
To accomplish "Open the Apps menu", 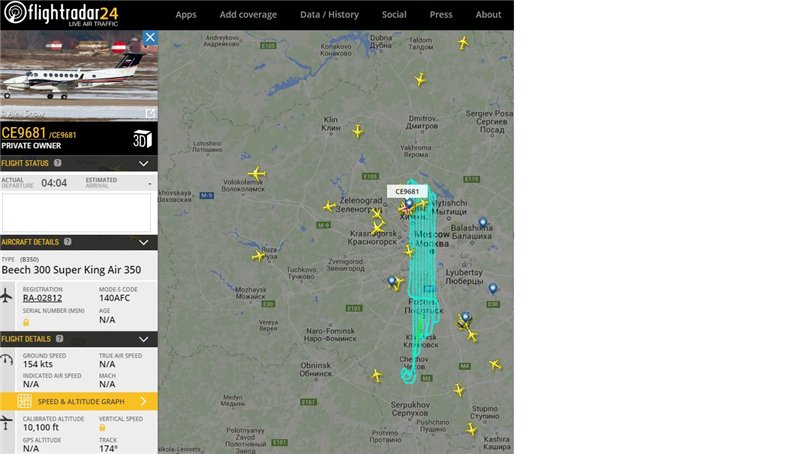I will [186, 15].
